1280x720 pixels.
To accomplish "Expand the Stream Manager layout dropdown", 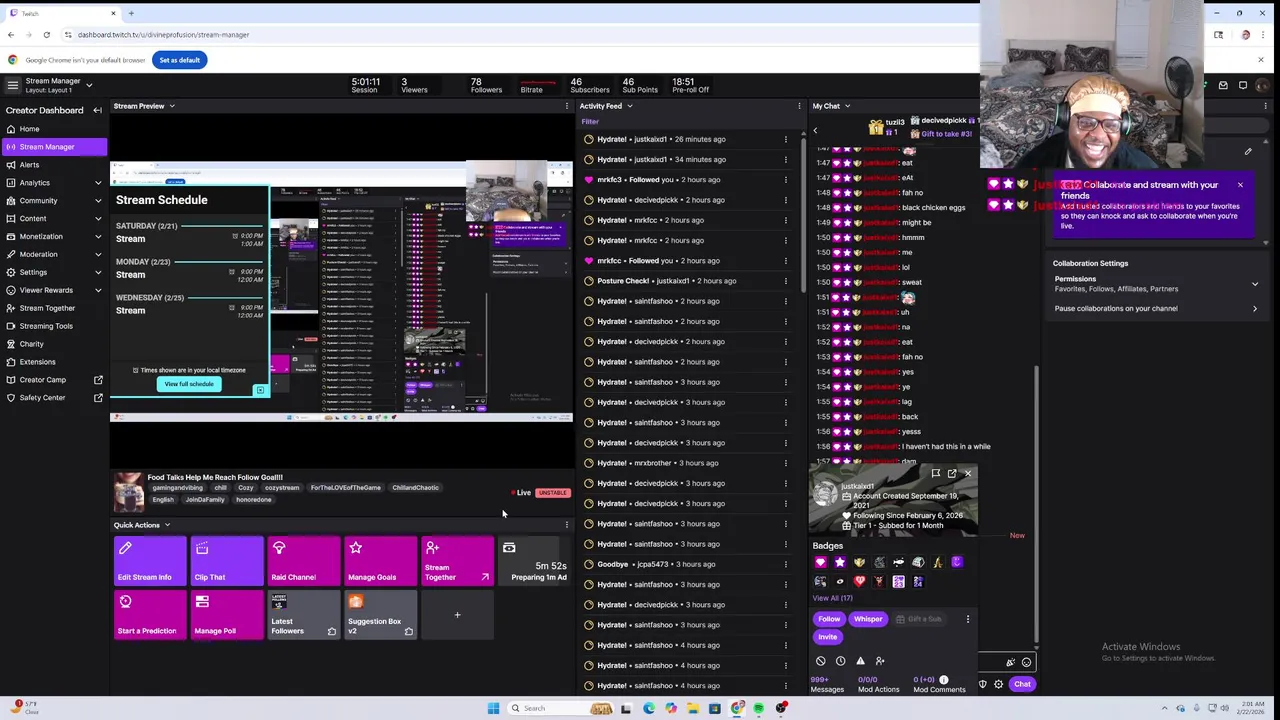I will click(x=89, y=85).
